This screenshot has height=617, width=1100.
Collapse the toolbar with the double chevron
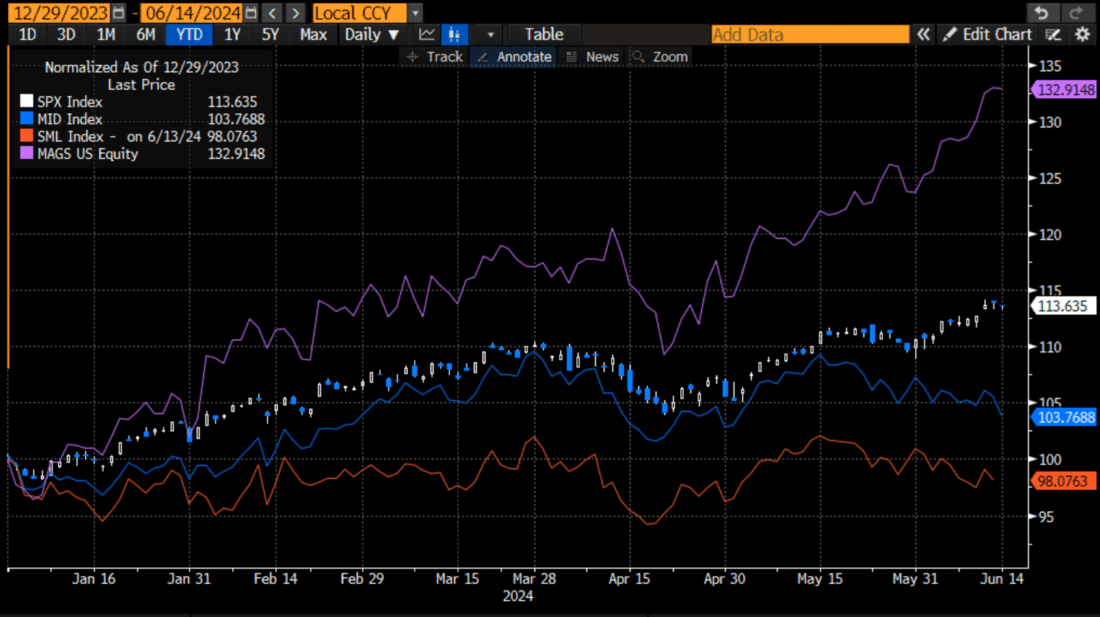pyautogui.click(x=923, y=33)
